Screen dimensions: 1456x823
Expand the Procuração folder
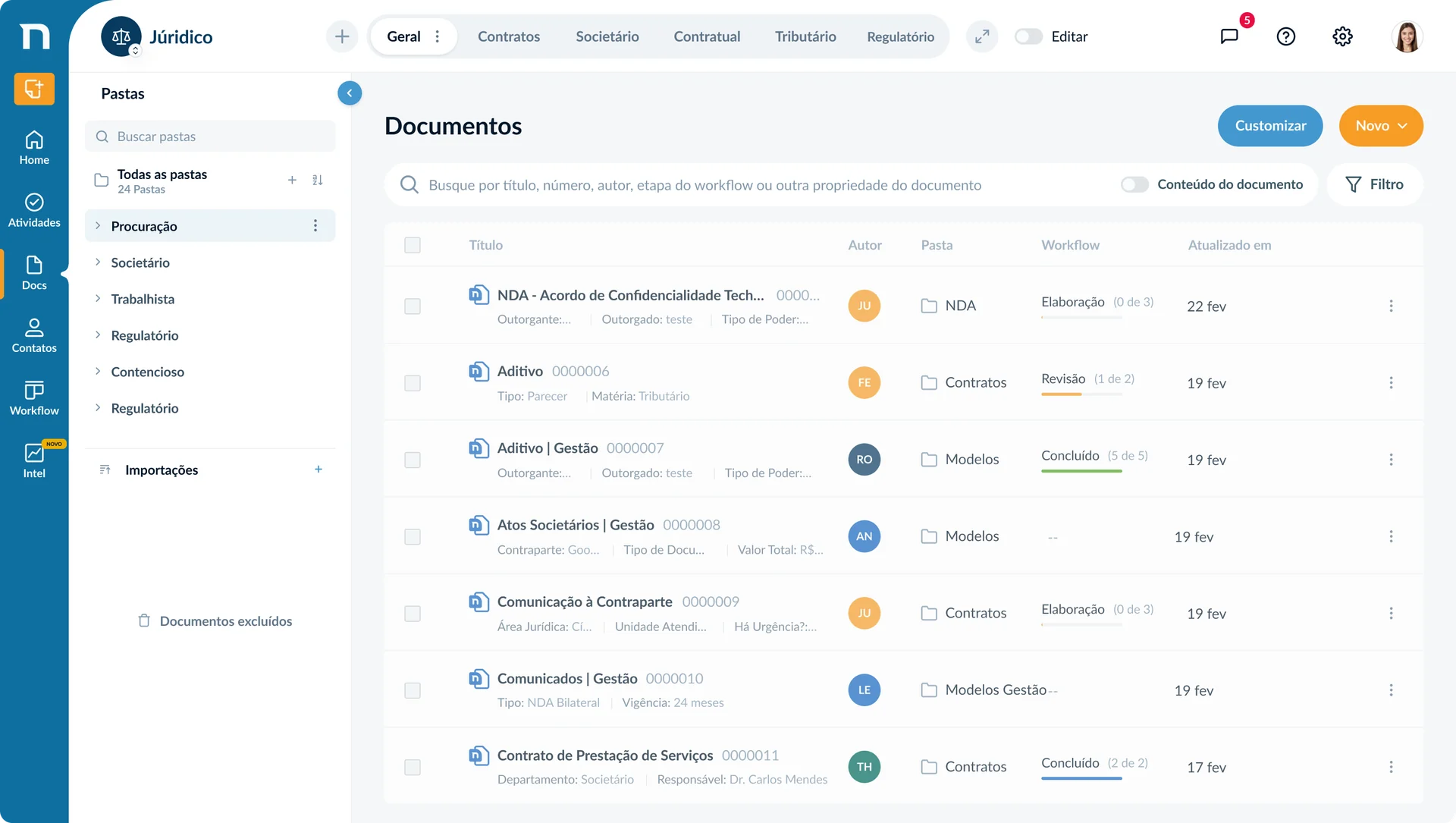pyautogui.click(x=98, y=226)
